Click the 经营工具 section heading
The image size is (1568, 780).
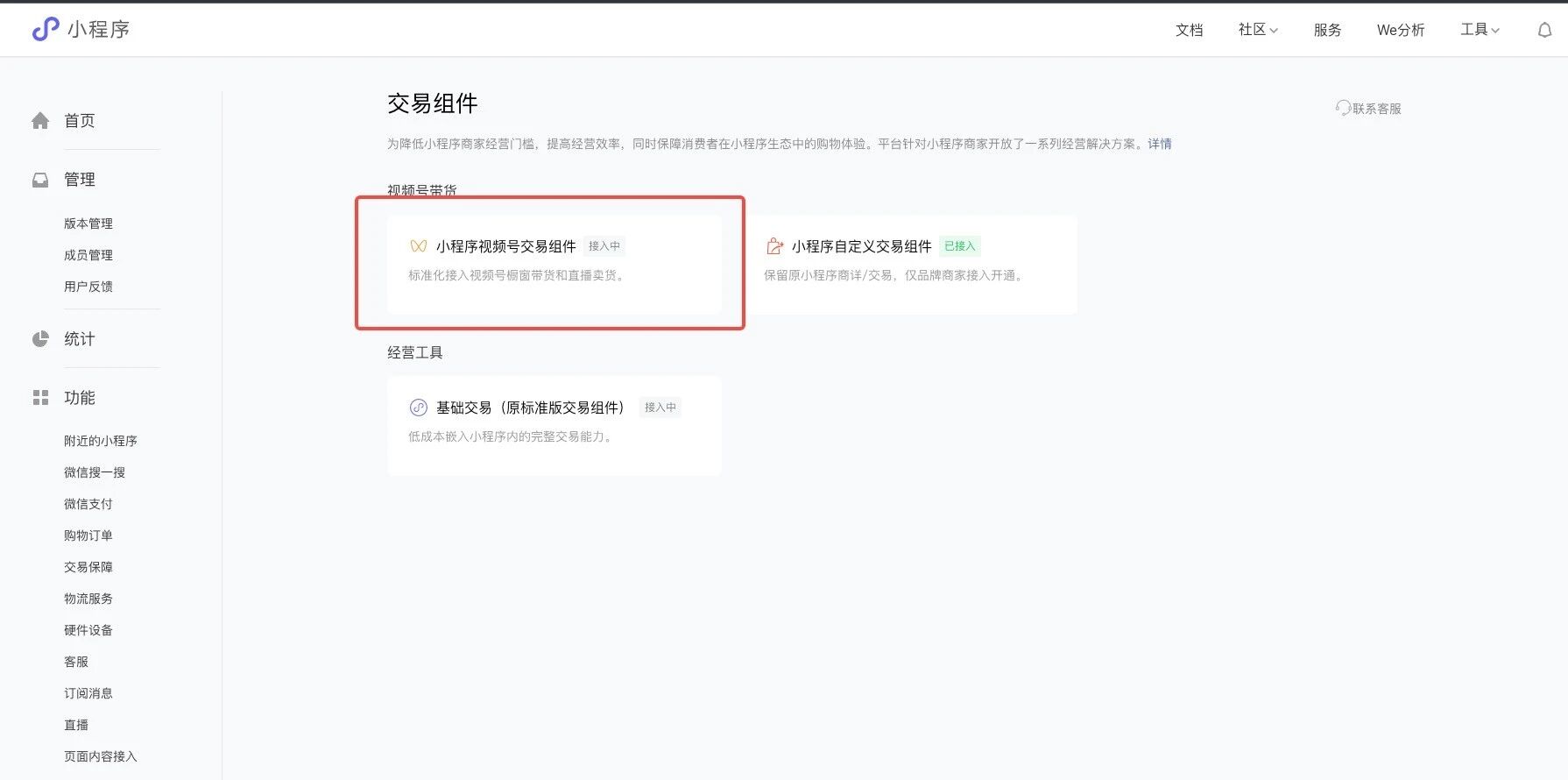415,352
